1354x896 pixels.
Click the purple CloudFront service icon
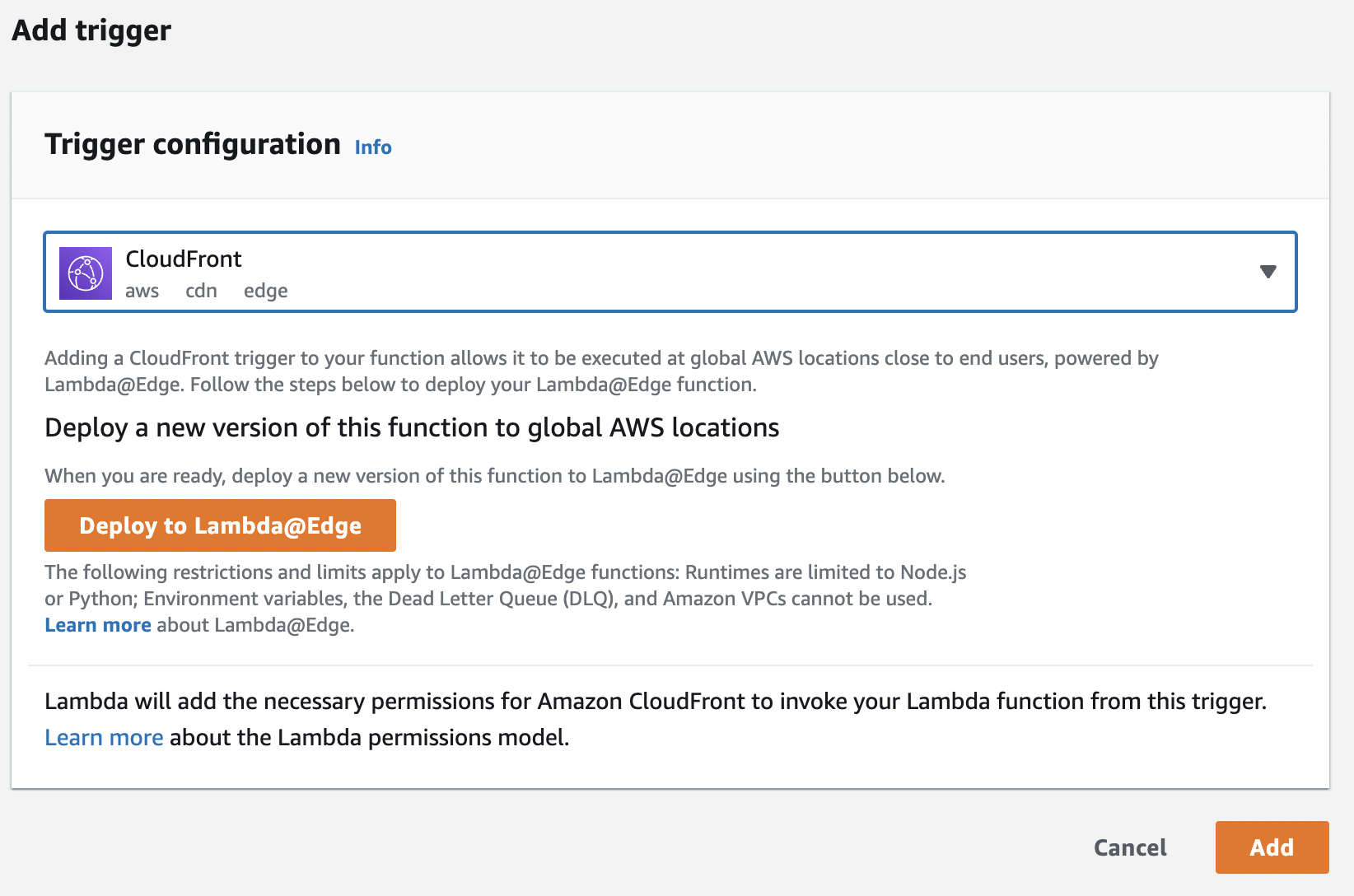click(x=86, y=273)
